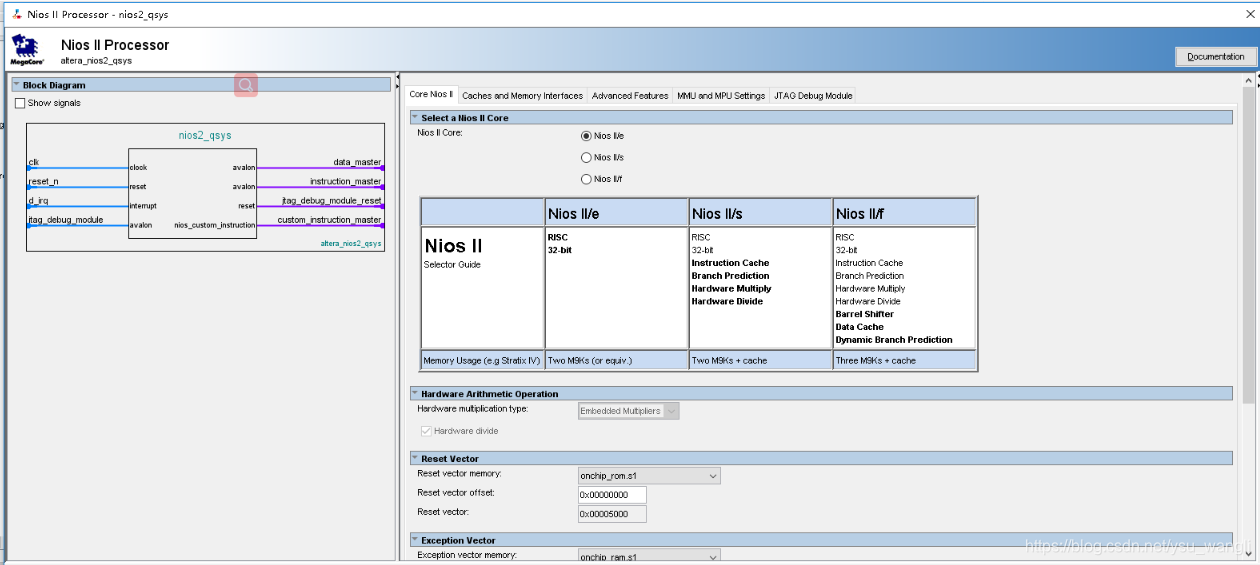
Task: Collapse the Block Diagram section
Action: (x=16, y=85)
